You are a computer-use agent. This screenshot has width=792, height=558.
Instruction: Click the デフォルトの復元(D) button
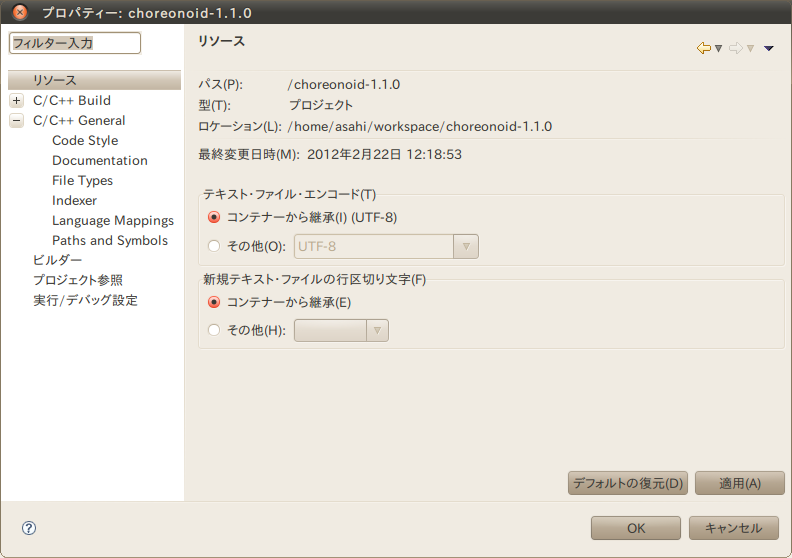[x=627, y=483]
